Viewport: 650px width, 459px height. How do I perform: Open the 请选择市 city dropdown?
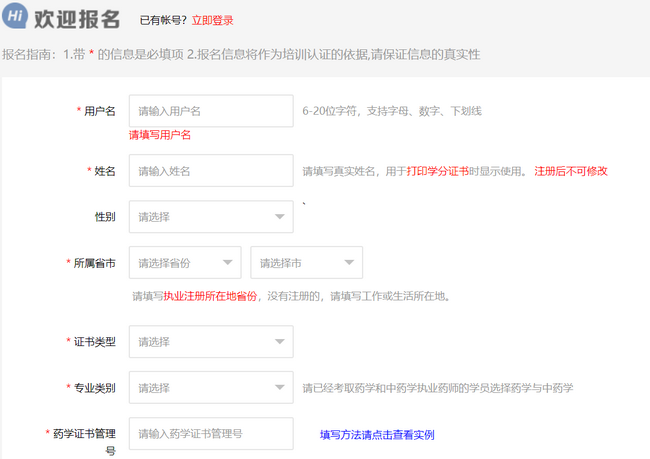tap(306, 263)
